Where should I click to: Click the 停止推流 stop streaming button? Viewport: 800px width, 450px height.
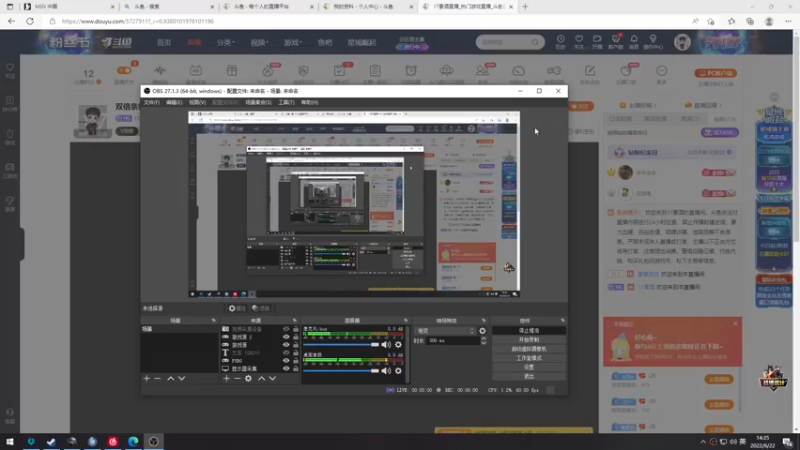tap(529, 331)
